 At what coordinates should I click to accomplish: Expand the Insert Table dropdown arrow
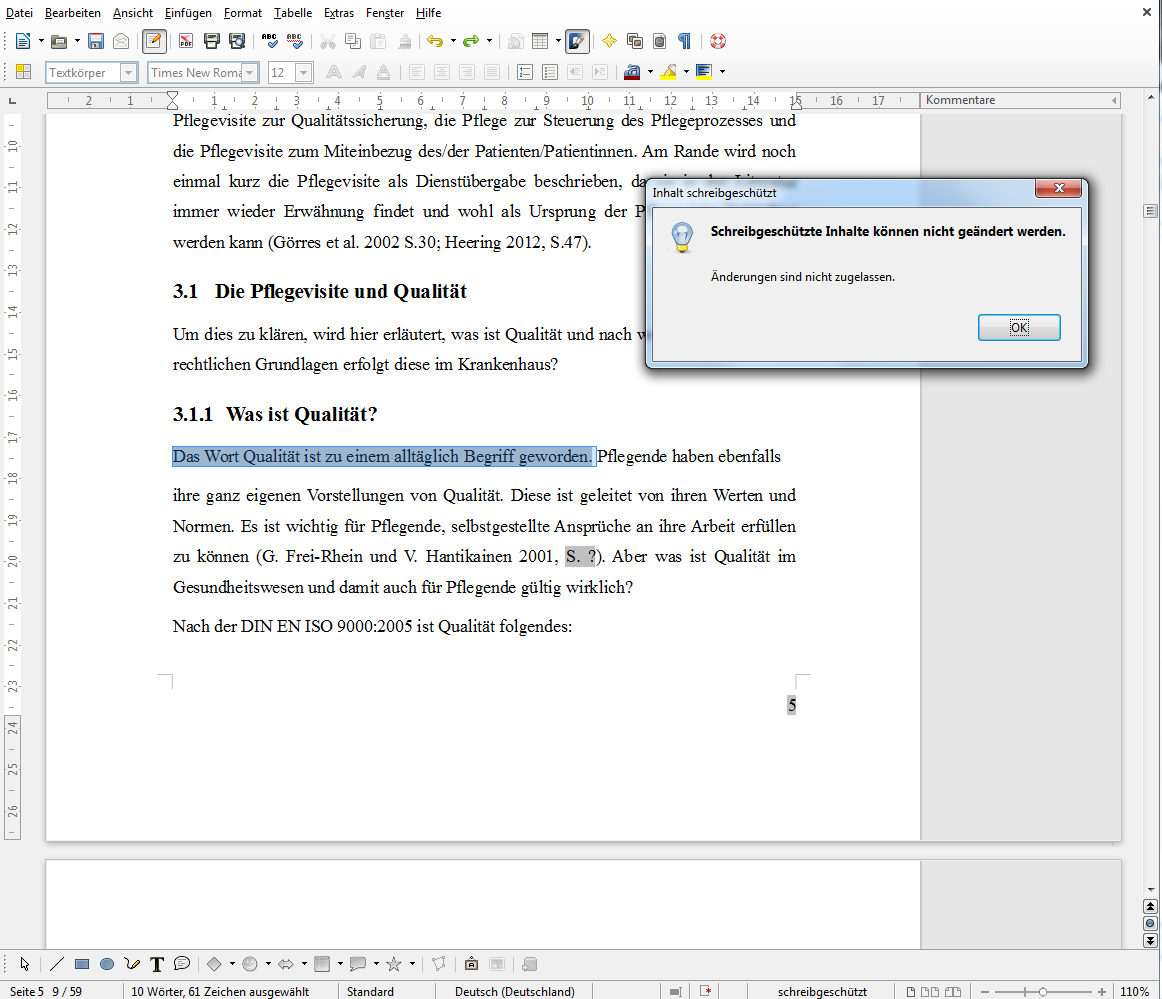pyautogui.click(x=558, y=41)
